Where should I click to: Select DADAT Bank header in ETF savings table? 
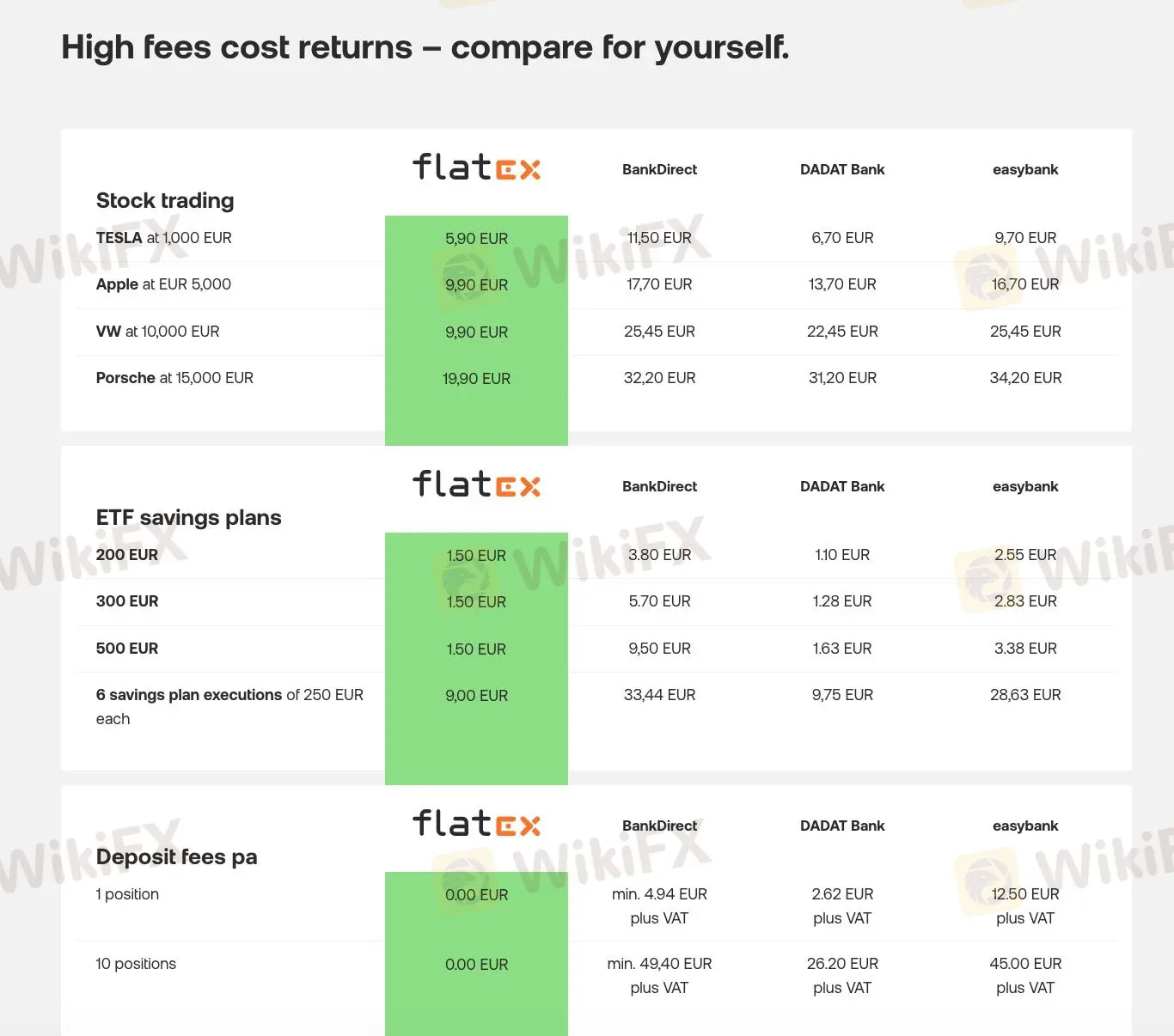pyautogui.click(x=841, y=486)
